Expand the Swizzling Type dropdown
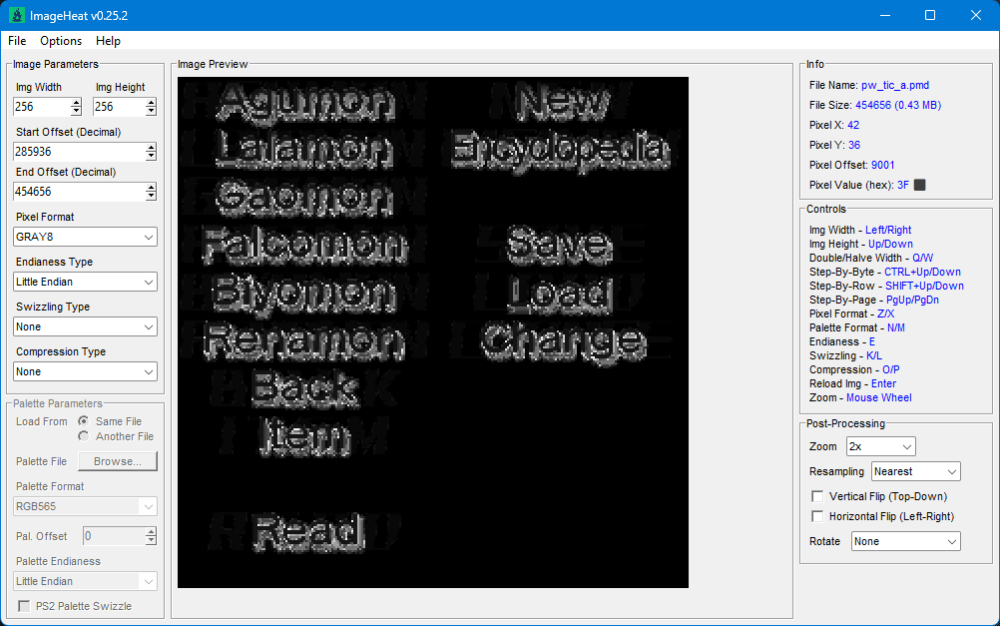Viewport: 1000px width, 626px height. tap(85, 326)
